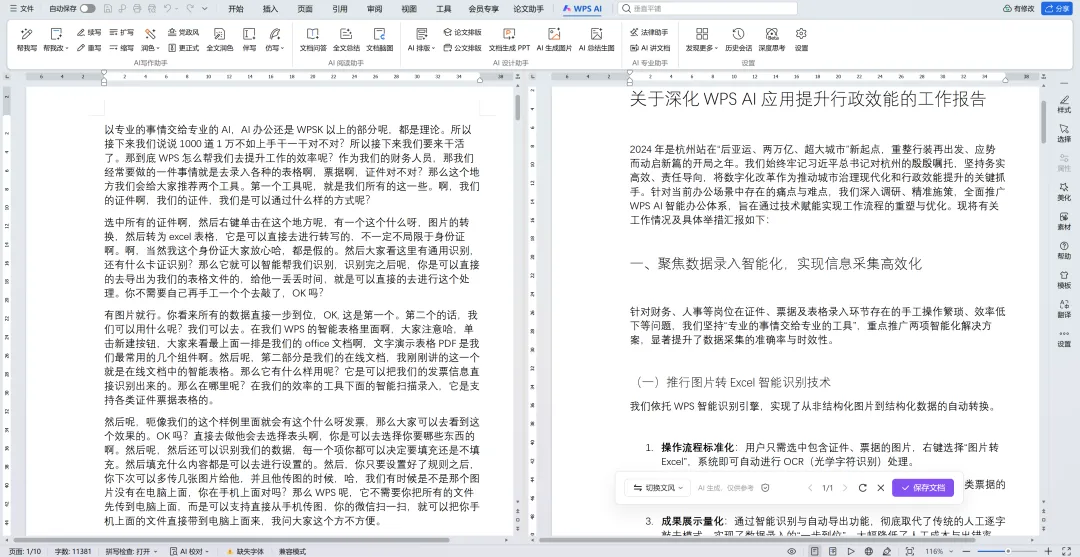Screen dimensions: 1080x557
Task: Open AI 讲文档 document narrator
Action: click(x=650, y=48)
